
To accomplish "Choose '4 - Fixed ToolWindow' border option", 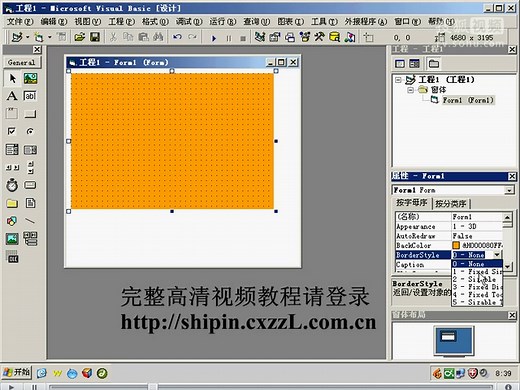I will [x=477, y=295].
